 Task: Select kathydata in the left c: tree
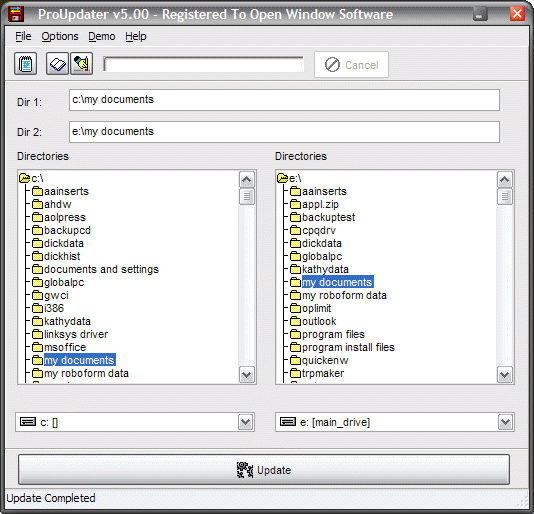tap(61, 321)
